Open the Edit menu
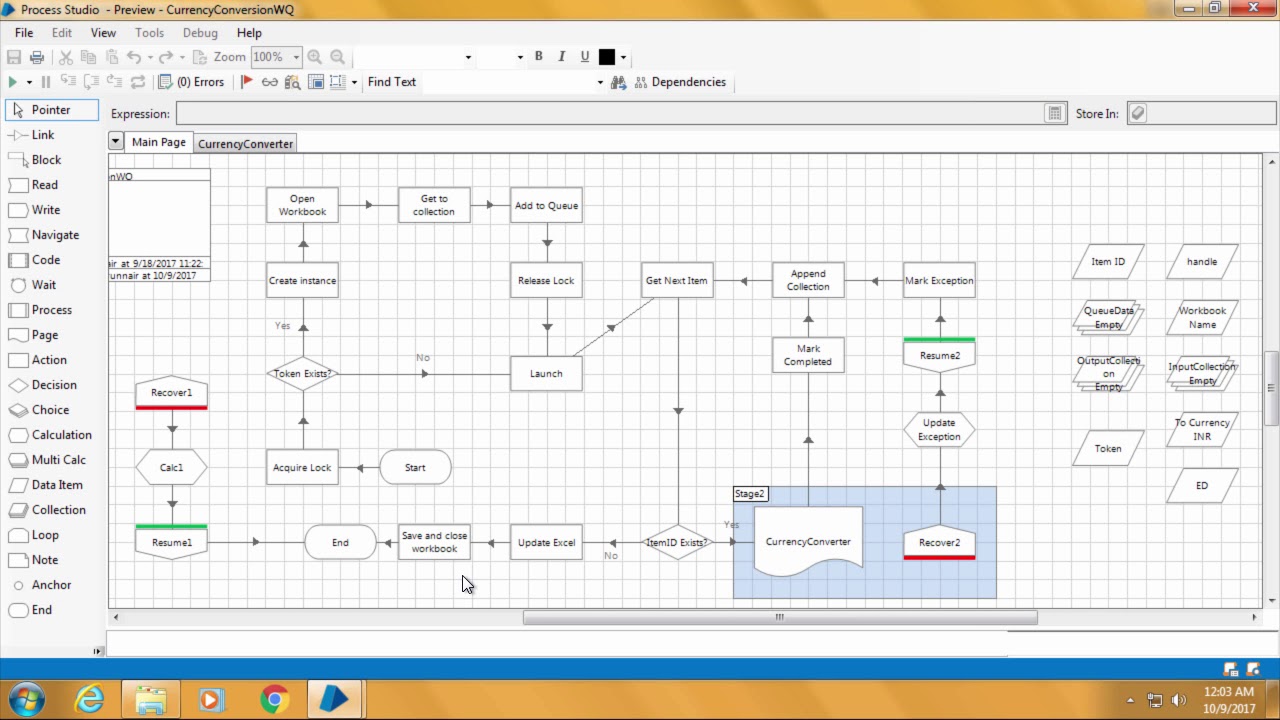The image size is (1280, 720). pos(62,33)
